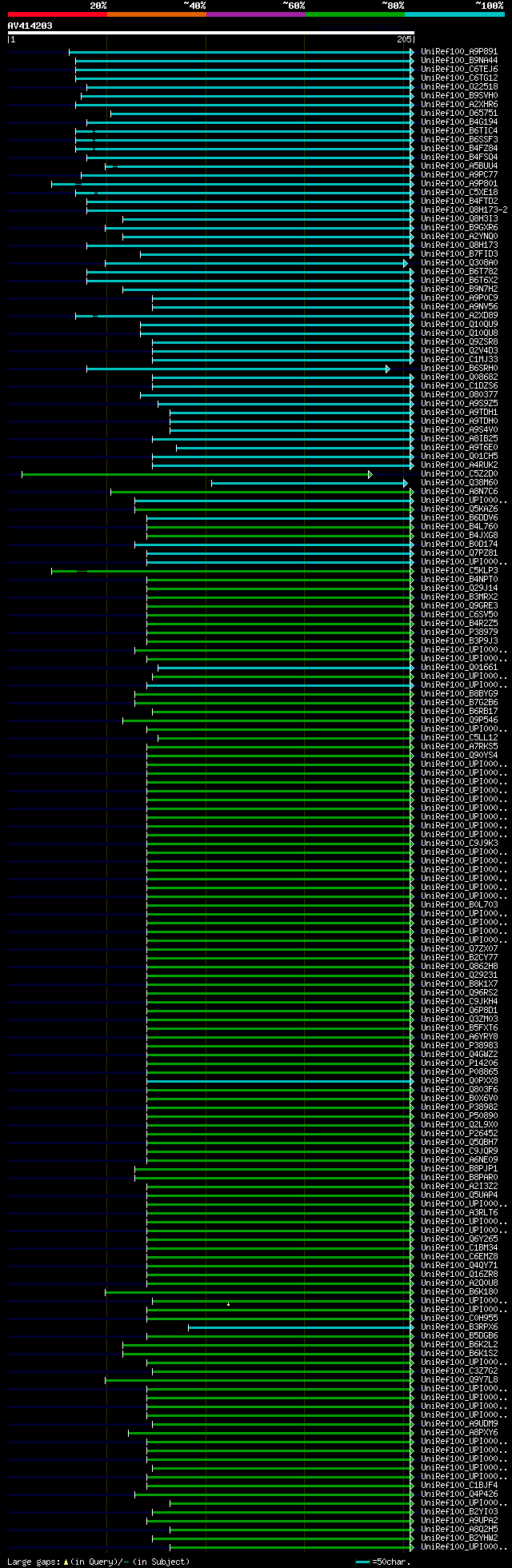The image size is (512, 1568).
Task: Select hit label UniRef100_Q10QU9
Action: pyautogui.click(x=459, y=325)
